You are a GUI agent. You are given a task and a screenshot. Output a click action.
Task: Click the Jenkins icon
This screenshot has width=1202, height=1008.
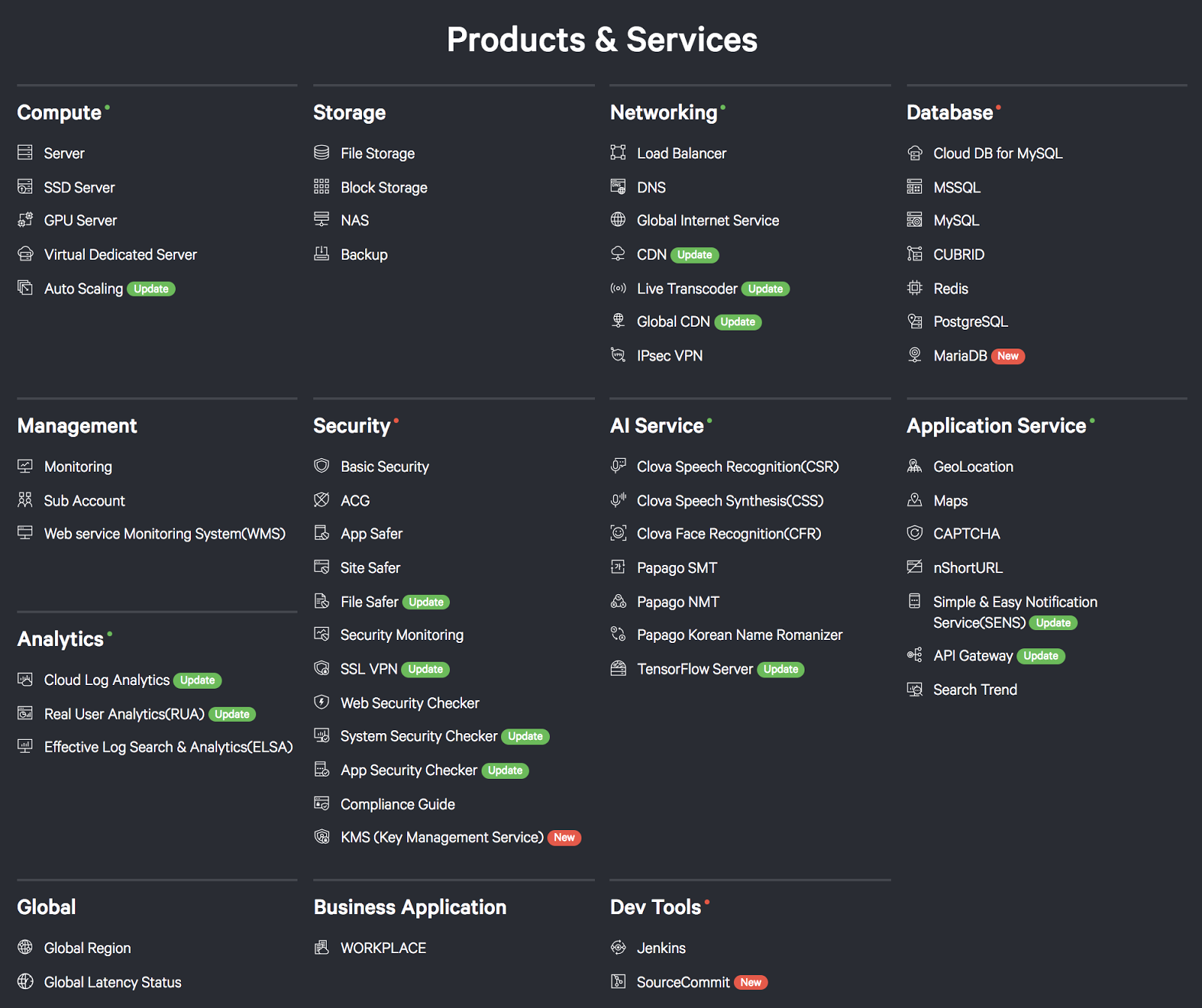[618, 948]
